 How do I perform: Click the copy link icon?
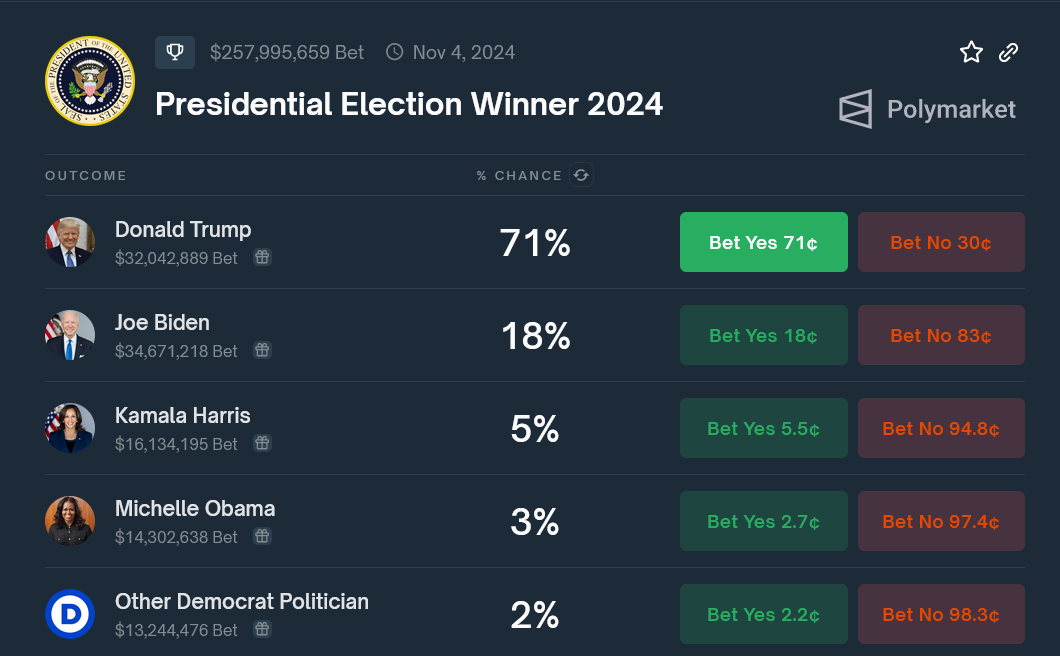[1008, 52]
